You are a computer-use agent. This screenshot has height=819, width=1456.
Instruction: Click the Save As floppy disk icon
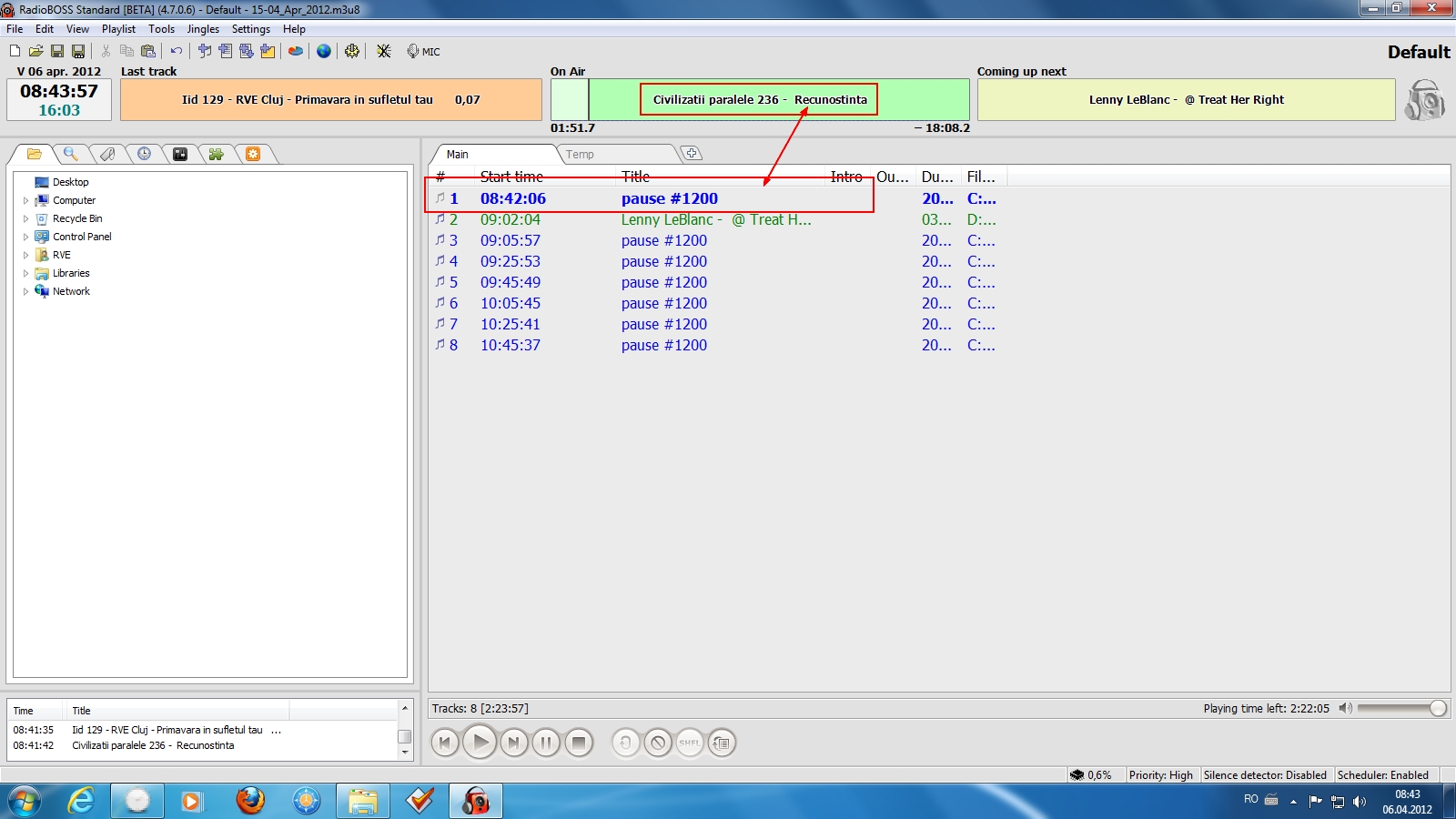78,51
